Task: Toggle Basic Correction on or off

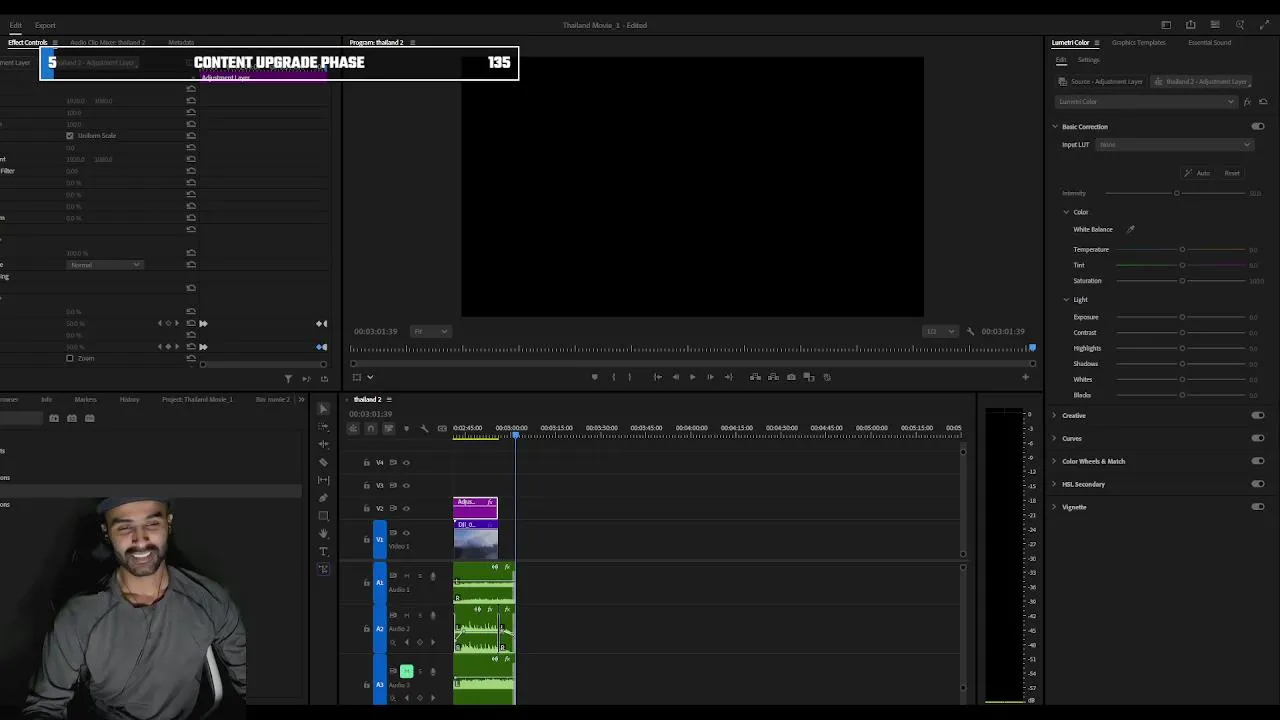Action: click(x=1258, y=126)
